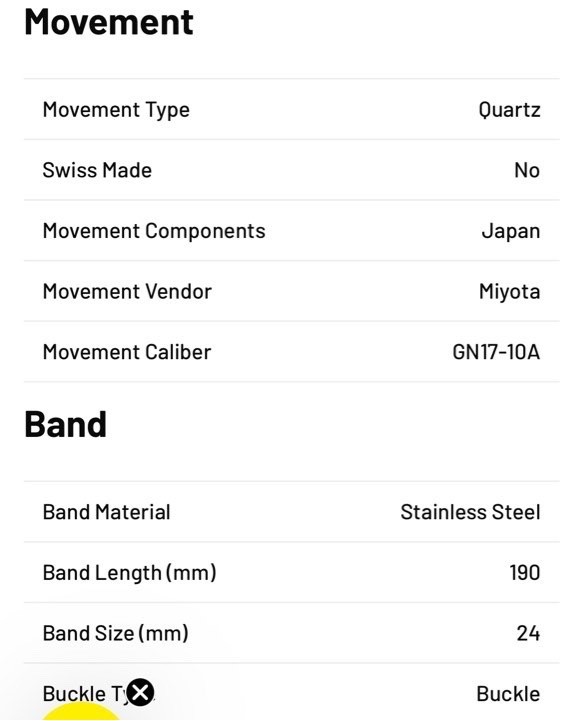The height and width of the screenshot is (721, 584).
Task: Click the Band Size (mm) label
Action: click(116, 634)
